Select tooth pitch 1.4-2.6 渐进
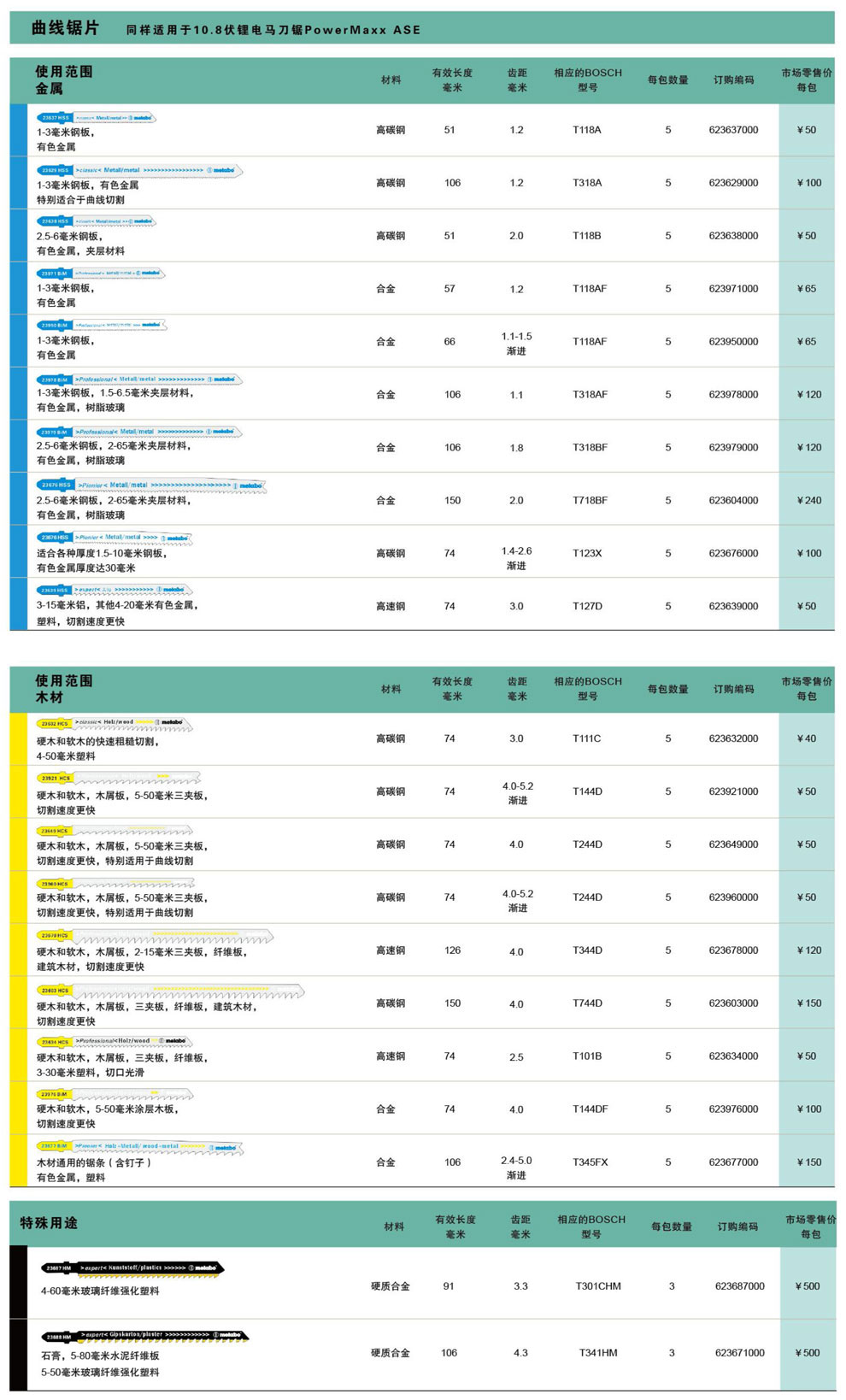This screenshot has height=1400, width=846. coord(516,559)
